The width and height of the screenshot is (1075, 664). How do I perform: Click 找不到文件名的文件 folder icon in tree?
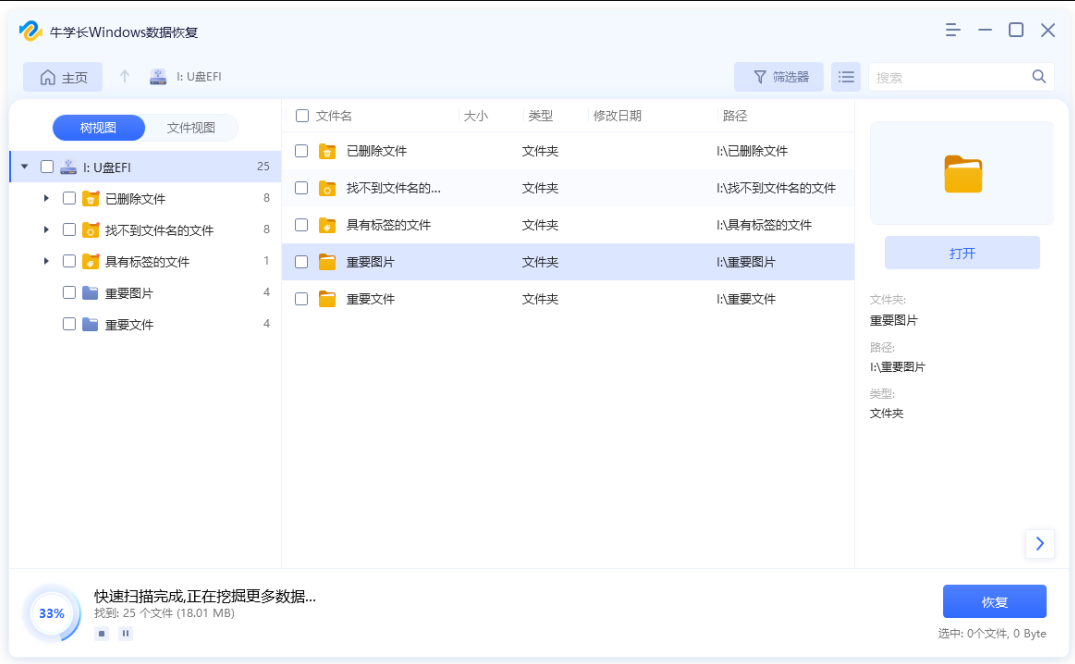[x=90, y=230]
